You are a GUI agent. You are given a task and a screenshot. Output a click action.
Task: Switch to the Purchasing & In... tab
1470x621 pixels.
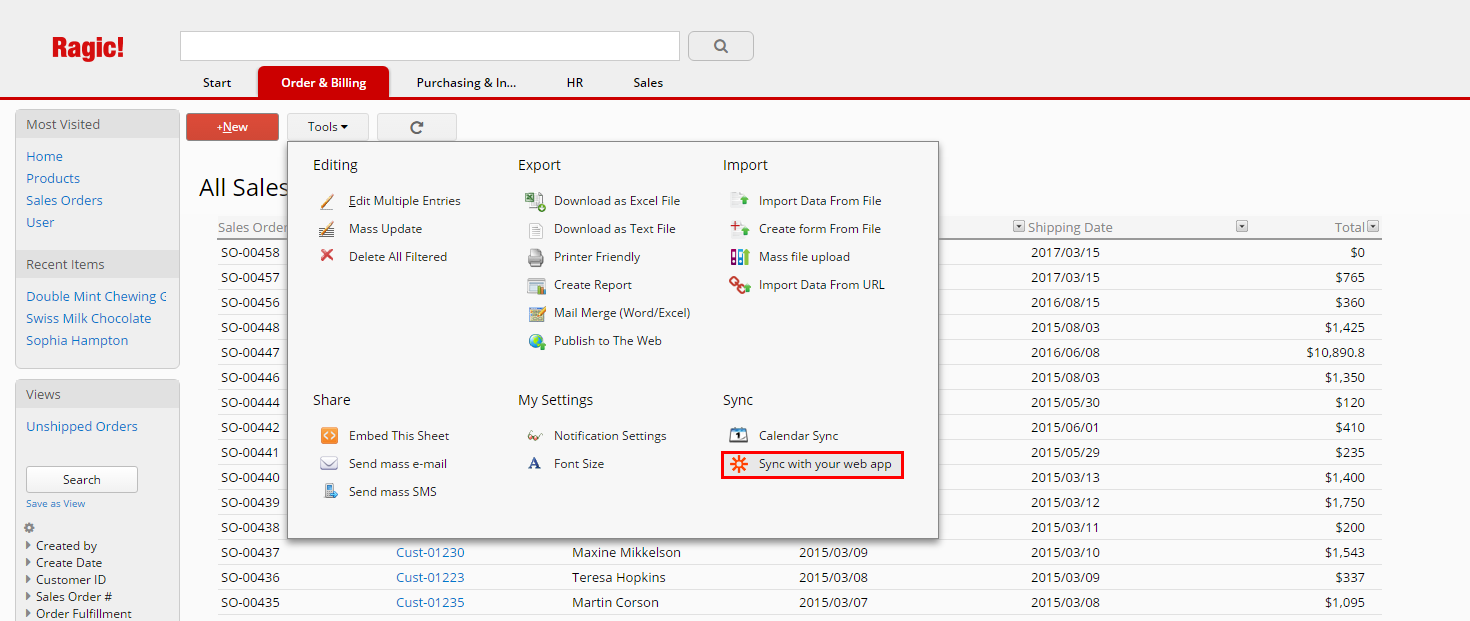click(x=466, y=83)
